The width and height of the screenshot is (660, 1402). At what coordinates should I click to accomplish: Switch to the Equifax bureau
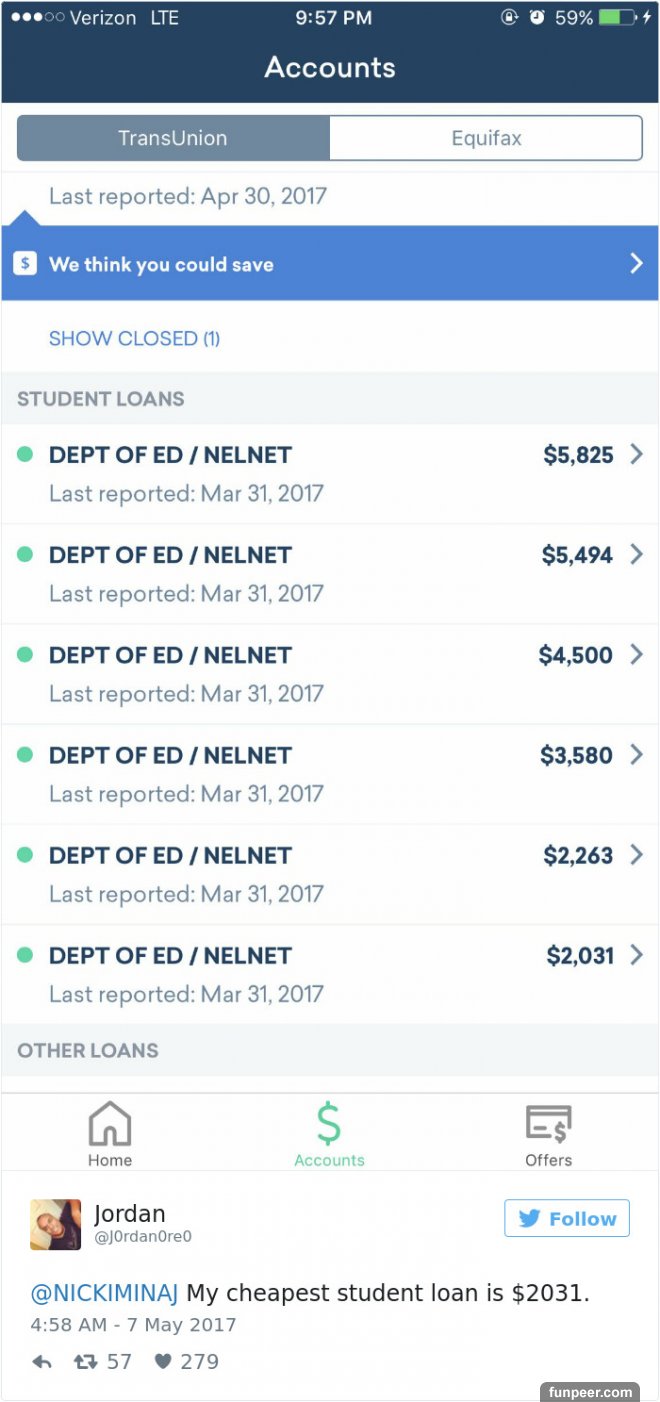pos(486,139)
